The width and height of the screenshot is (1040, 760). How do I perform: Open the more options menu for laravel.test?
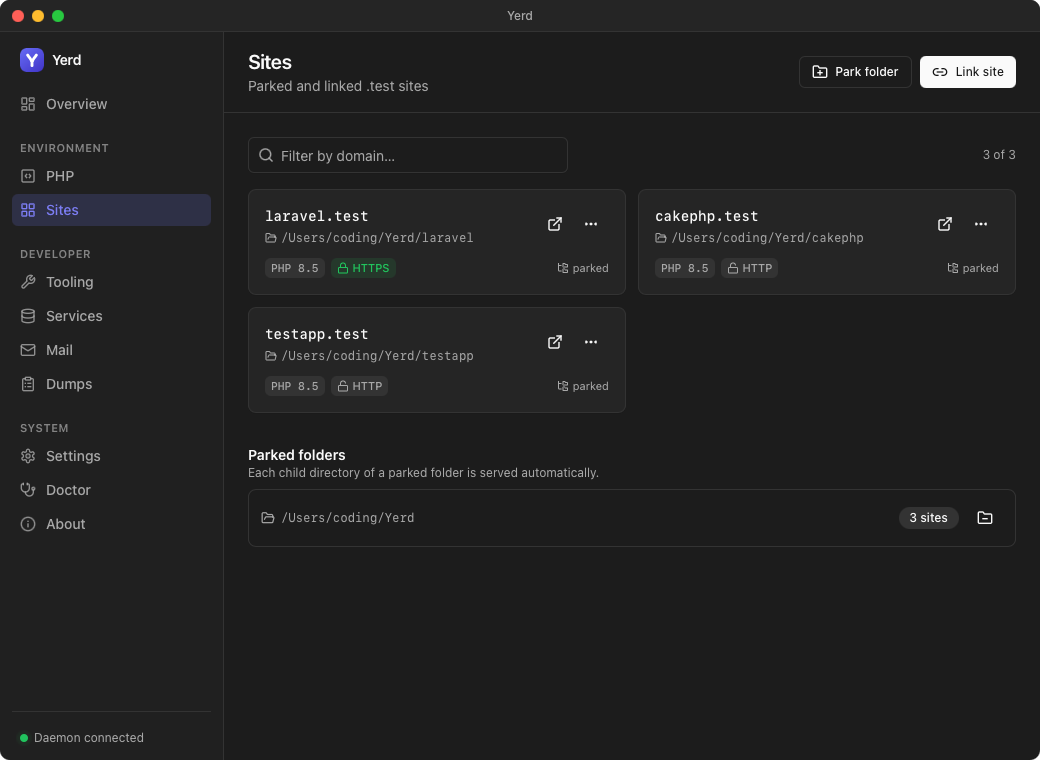(x=591, y=224)
